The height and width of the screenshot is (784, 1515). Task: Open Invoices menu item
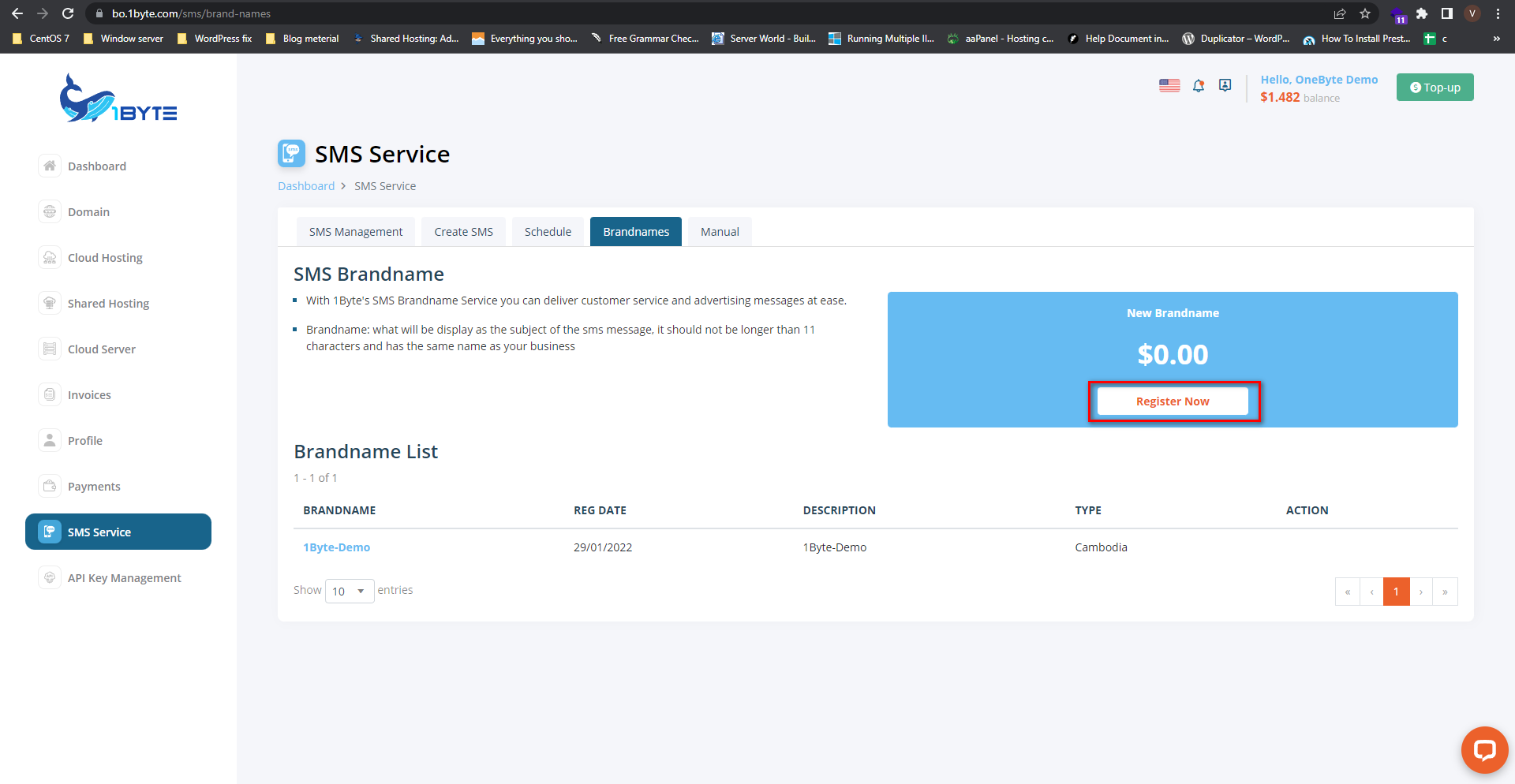tap(89, 395)
